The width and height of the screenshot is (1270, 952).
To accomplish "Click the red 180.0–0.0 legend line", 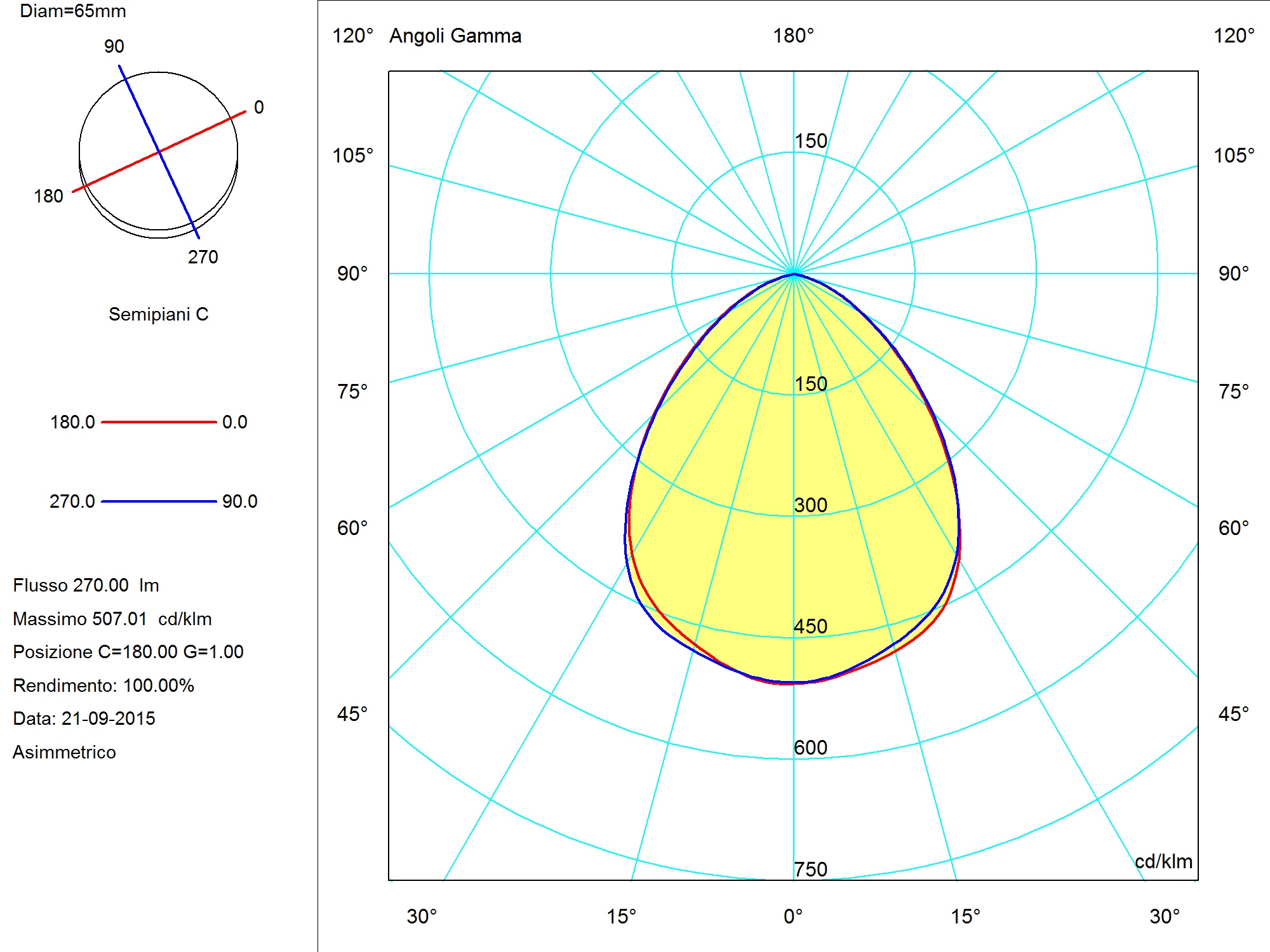I will tap(159, 422).
